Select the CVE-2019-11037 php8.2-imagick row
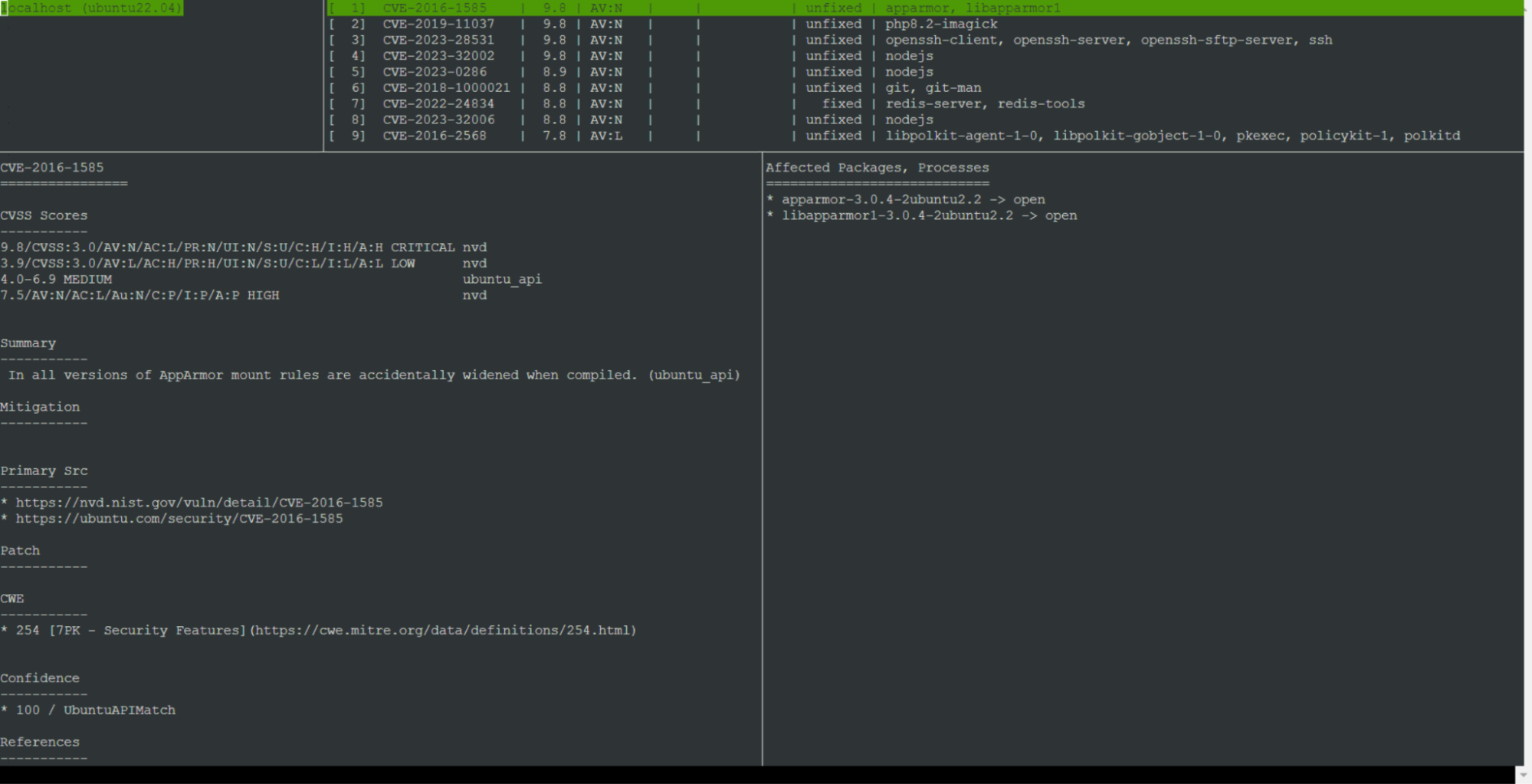This screenshot has width=1532, height=784. point(438,24)
